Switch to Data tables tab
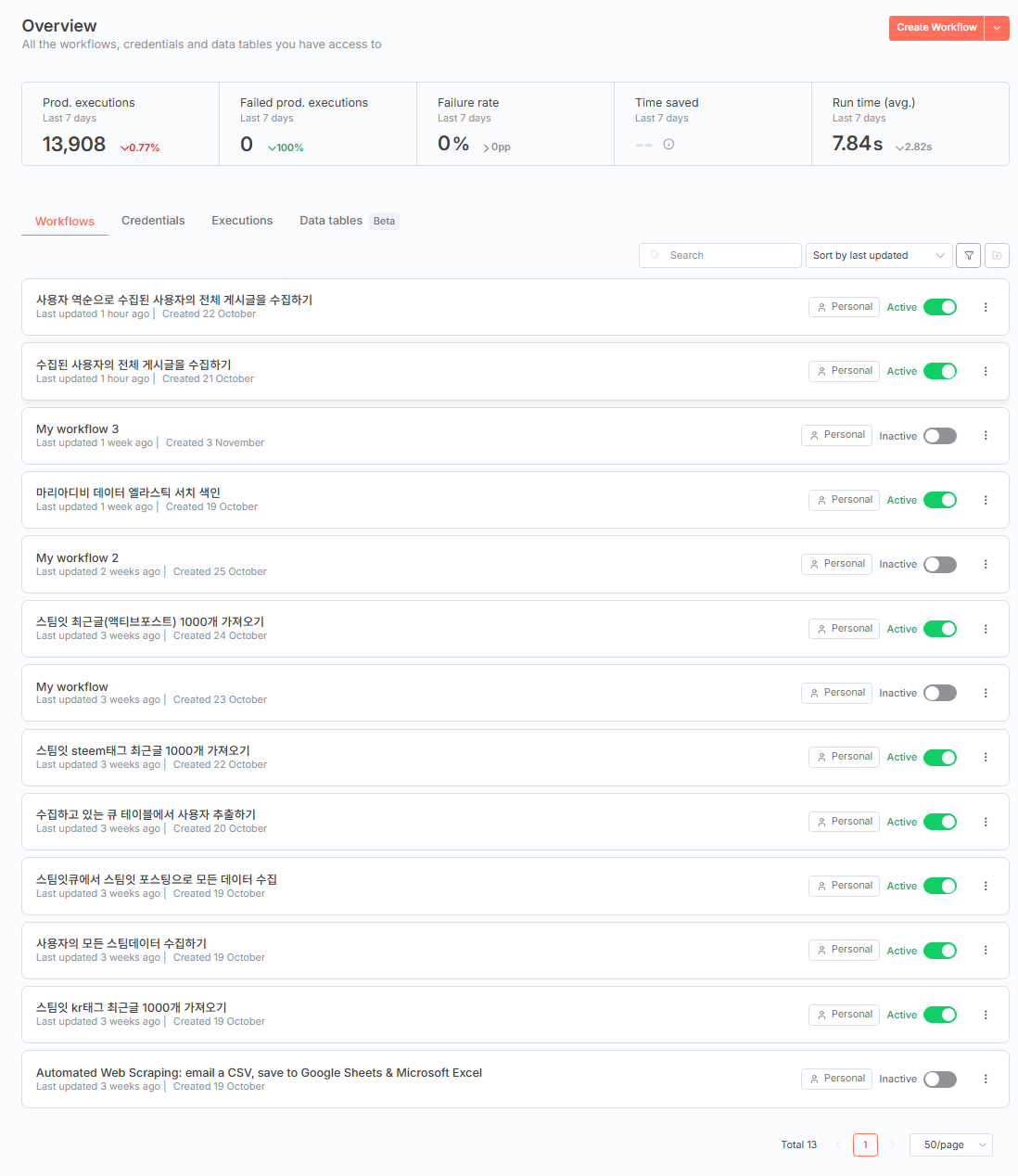Screen dimensions: 1018x1176 coord(349,221)
